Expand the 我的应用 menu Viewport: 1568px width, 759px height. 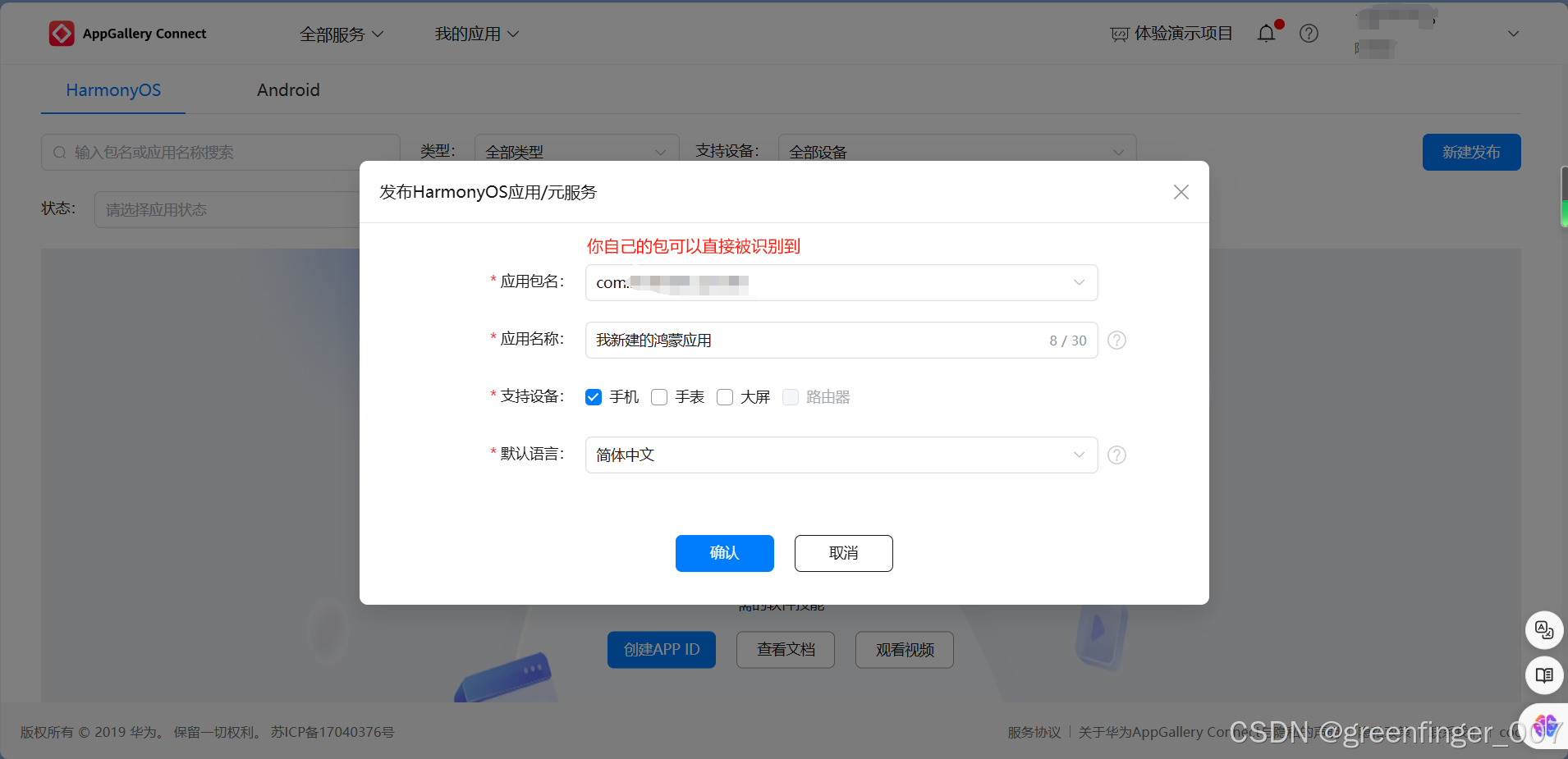click(476, 34)
